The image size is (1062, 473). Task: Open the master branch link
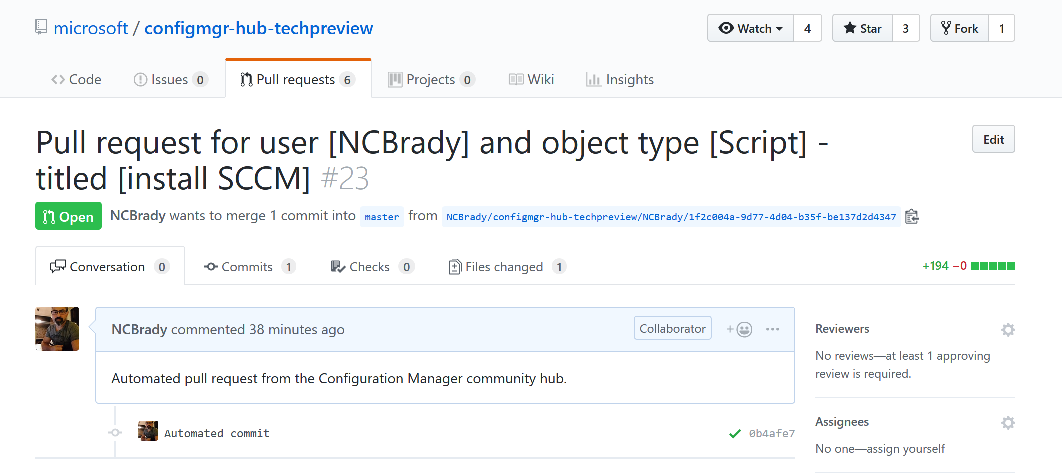[x=382, y=217]
